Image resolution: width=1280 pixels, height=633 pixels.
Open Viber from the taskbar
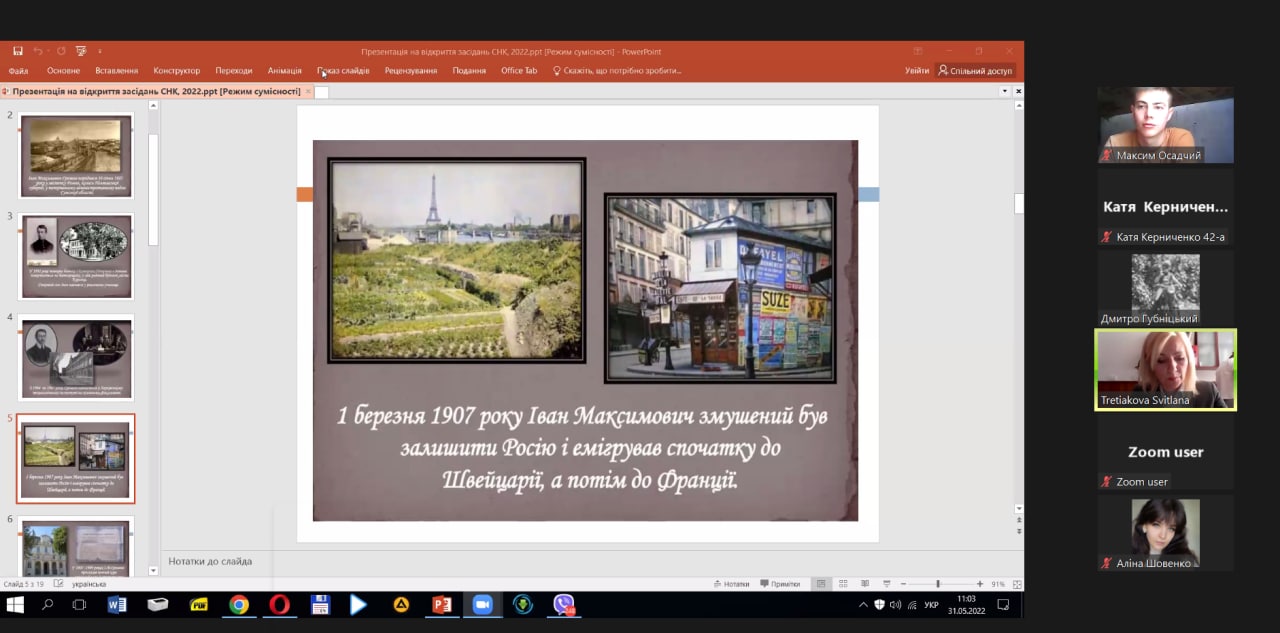564,605
